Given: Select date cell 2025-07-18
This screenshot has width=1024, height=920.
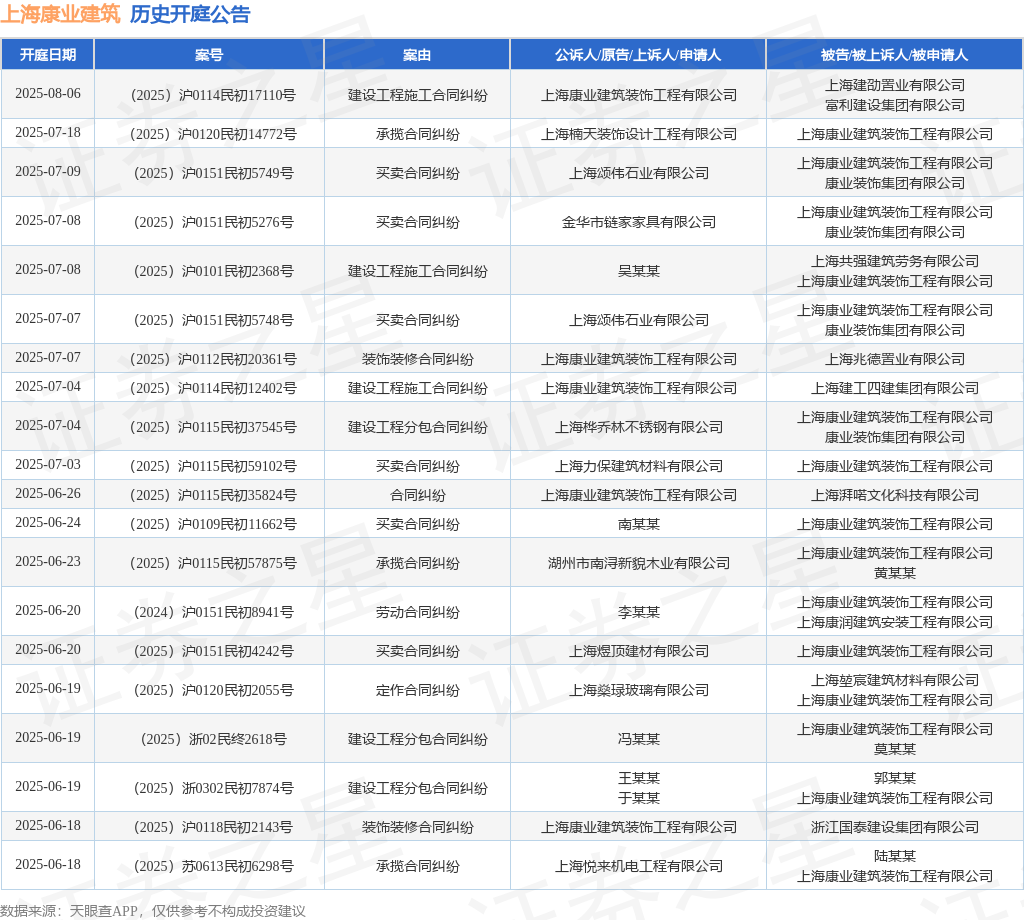Looking at the screenshot, I should [48, 133].
